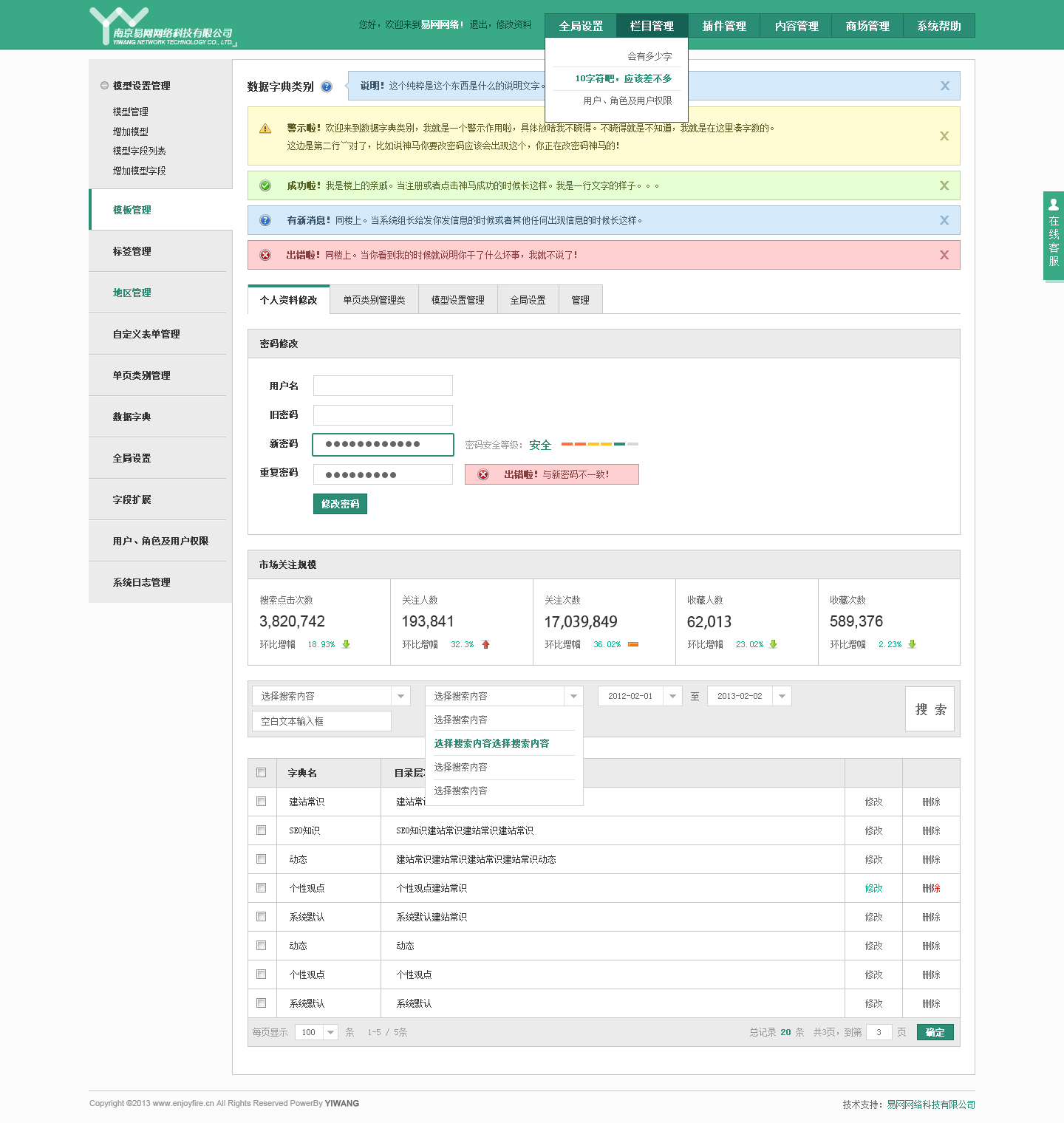This screenshot has width=1064, height=1123.
Task: Click the password strength level indicator bar
Action: (x=600, y=444)
